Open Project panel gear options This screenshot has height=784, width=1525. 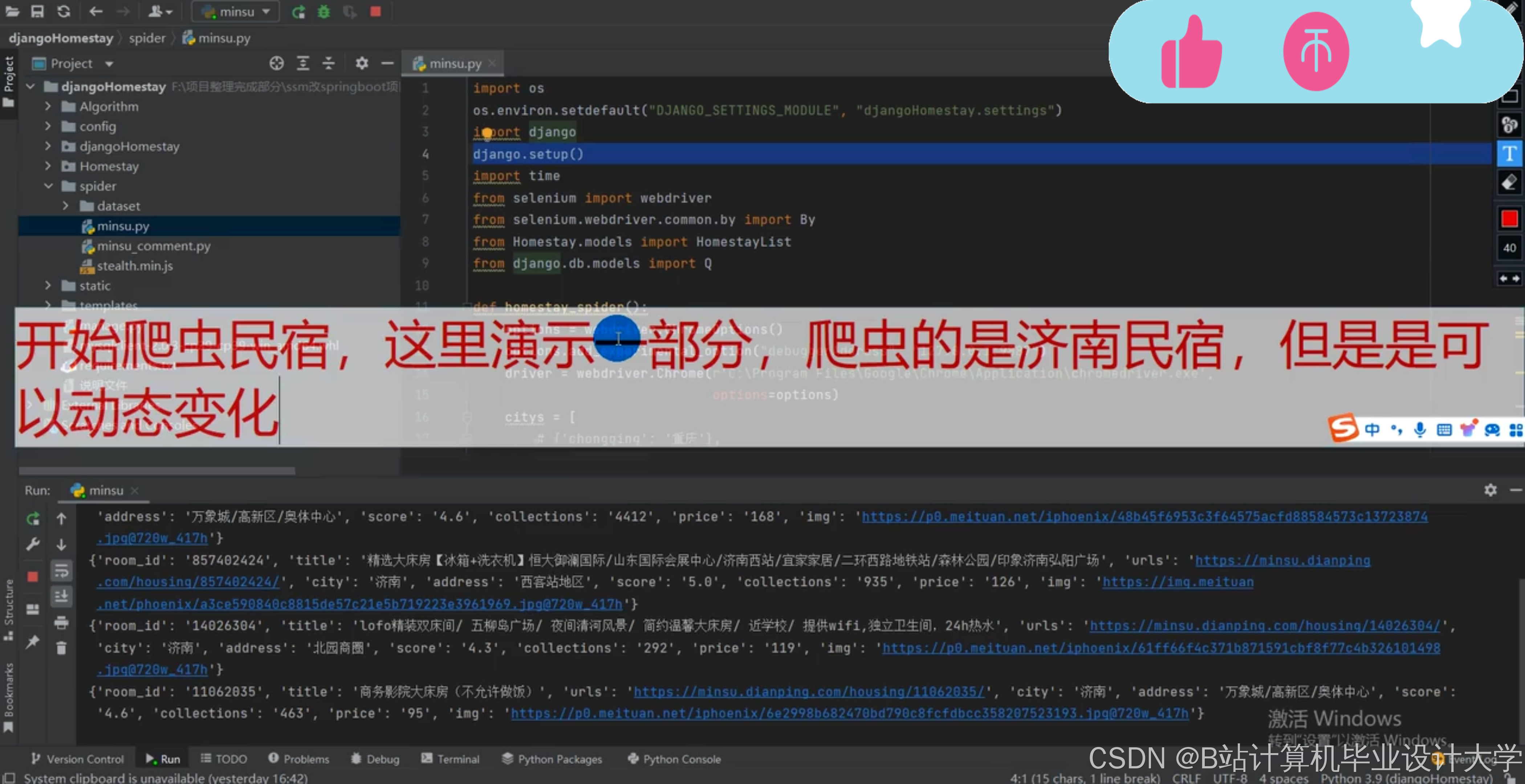point(362,63)
